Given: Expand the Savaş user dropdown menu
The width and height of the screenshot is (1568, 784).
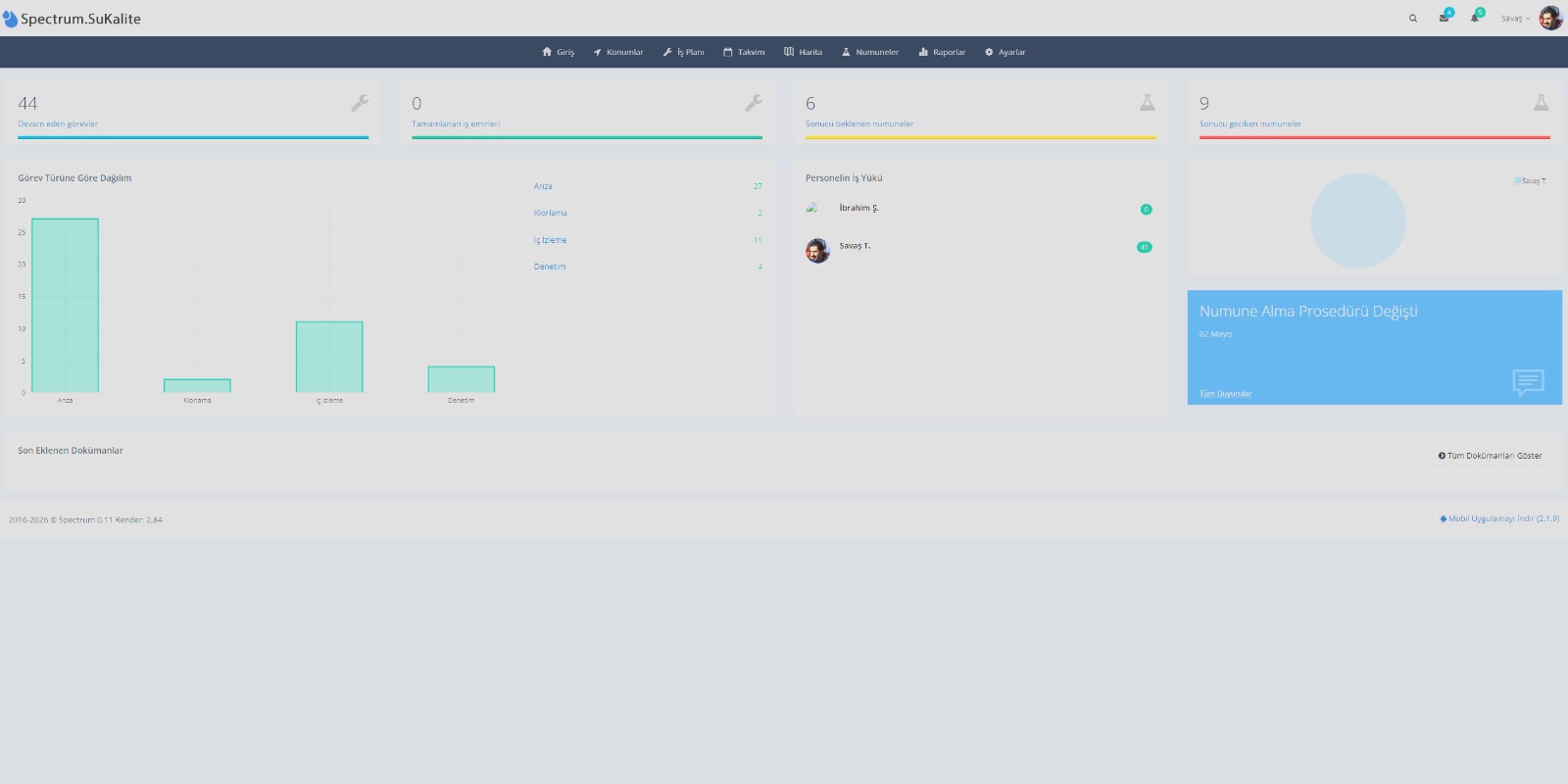Looking at the screenshot, I should tap(1515, 19).
